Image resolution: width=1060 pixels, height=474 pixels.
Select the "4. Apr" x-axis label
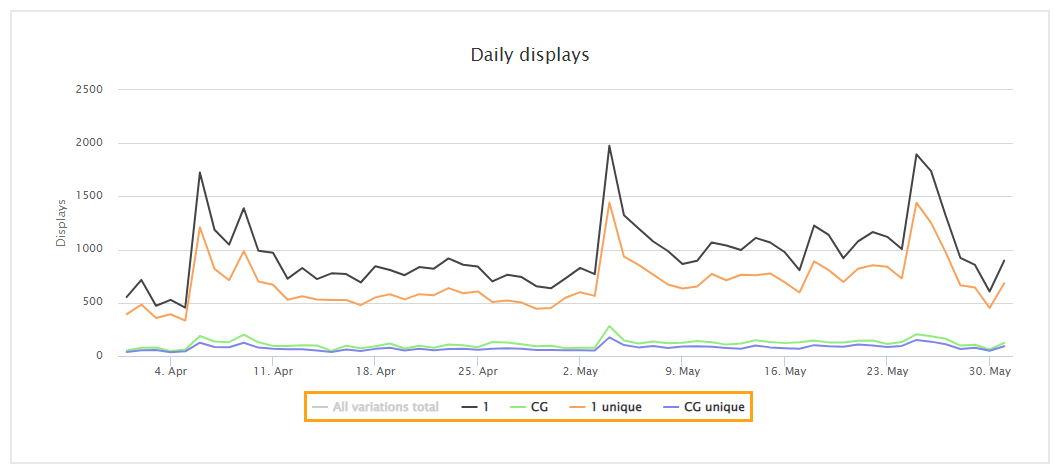[170, 371]
